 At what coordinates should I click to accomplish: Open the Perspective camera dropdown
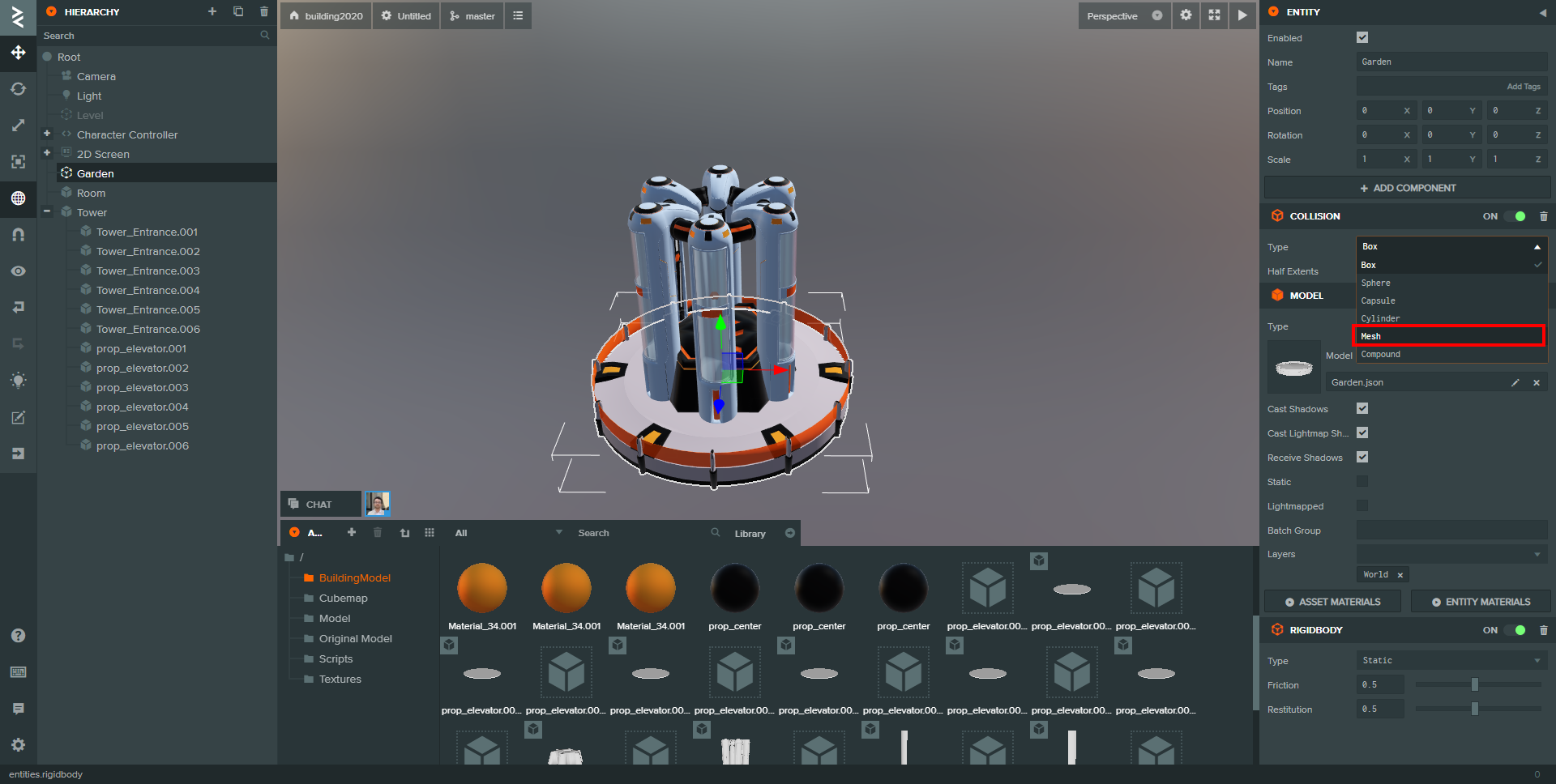pos(1124,15)
